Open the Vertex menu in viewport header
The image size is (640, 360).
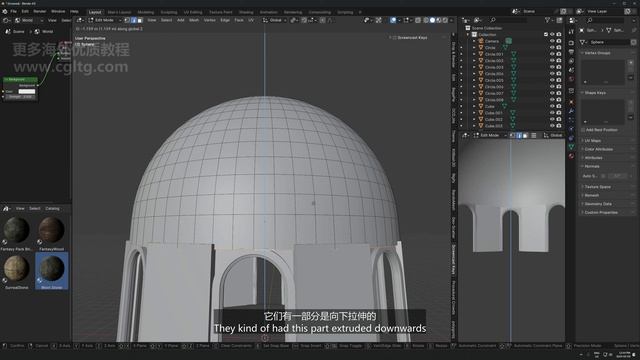(209, 20)
